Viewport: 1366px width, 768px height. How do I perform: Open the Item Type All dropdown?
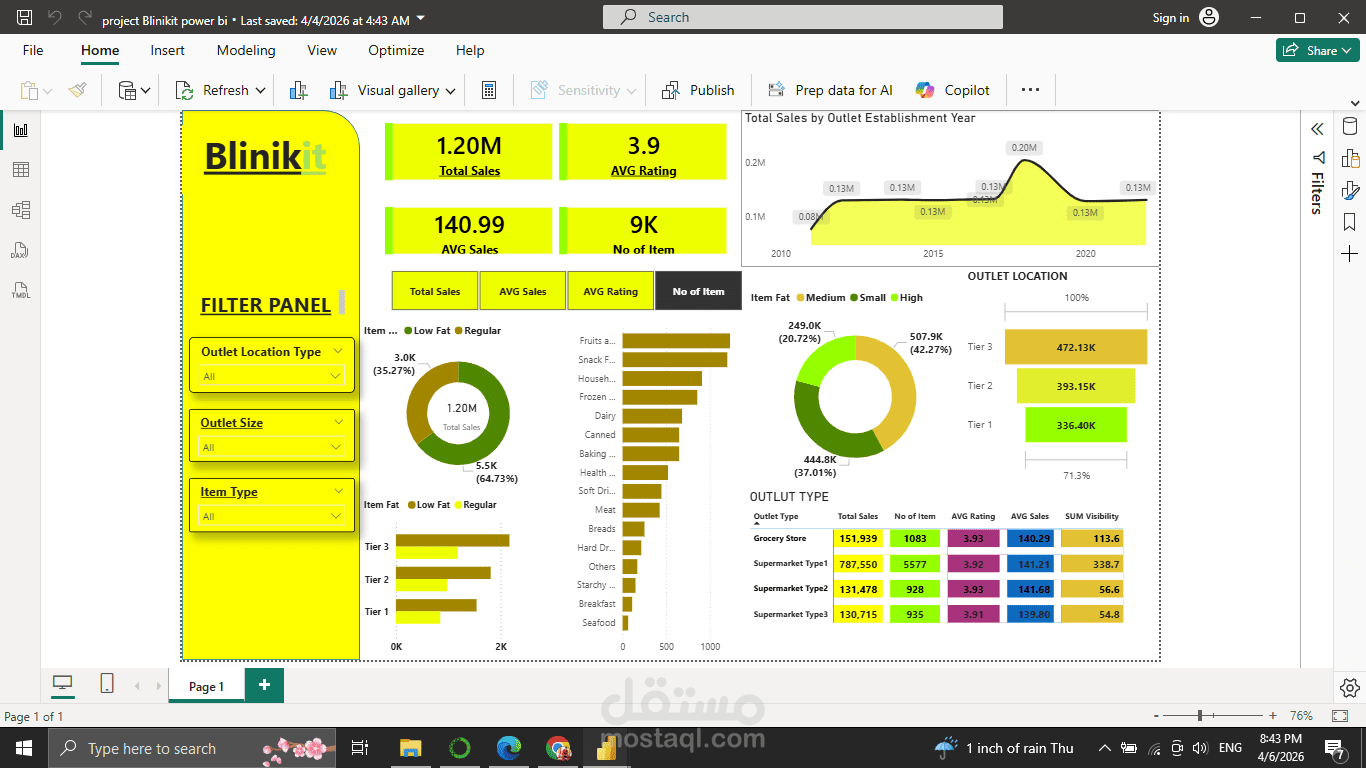(x=272, y=516)
